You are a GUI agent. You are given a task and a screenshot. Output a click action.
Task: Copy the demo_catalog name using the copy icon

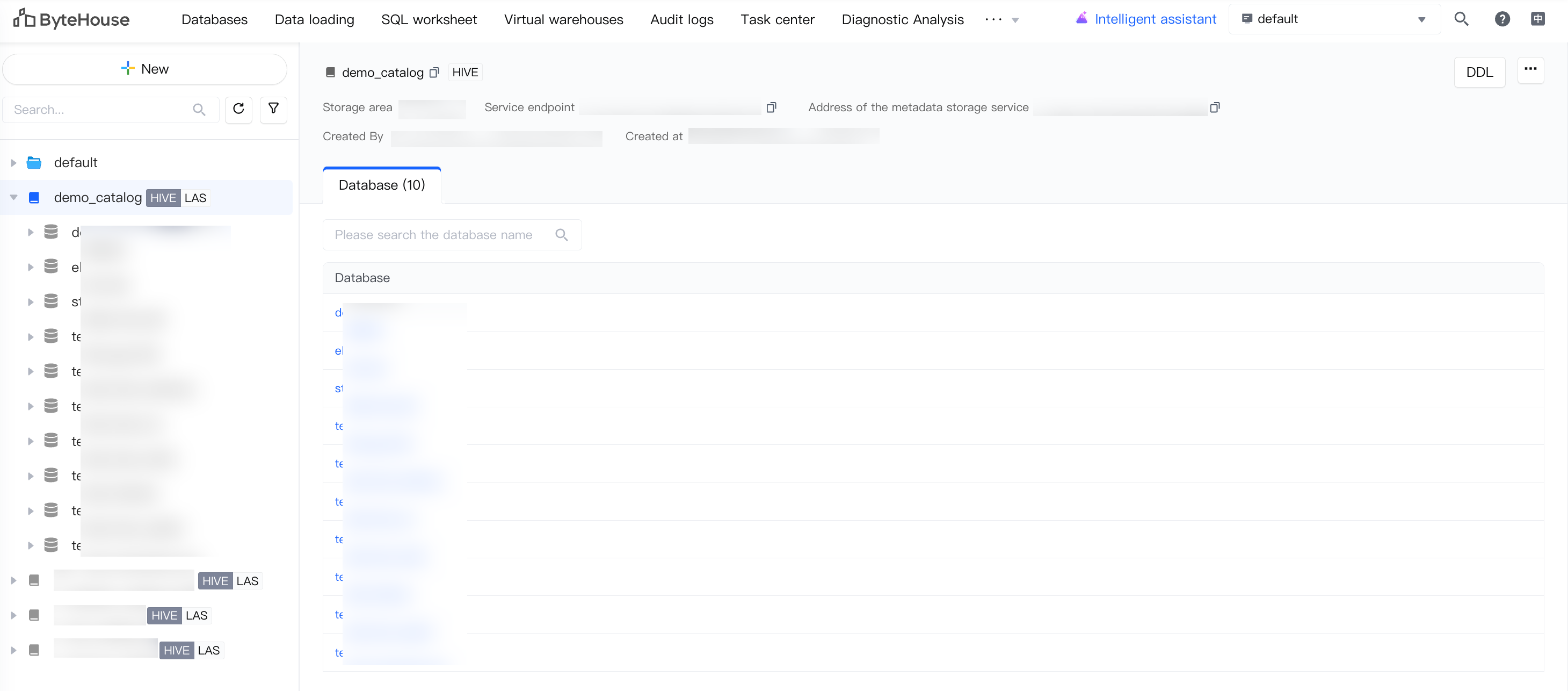coord(434,73)
